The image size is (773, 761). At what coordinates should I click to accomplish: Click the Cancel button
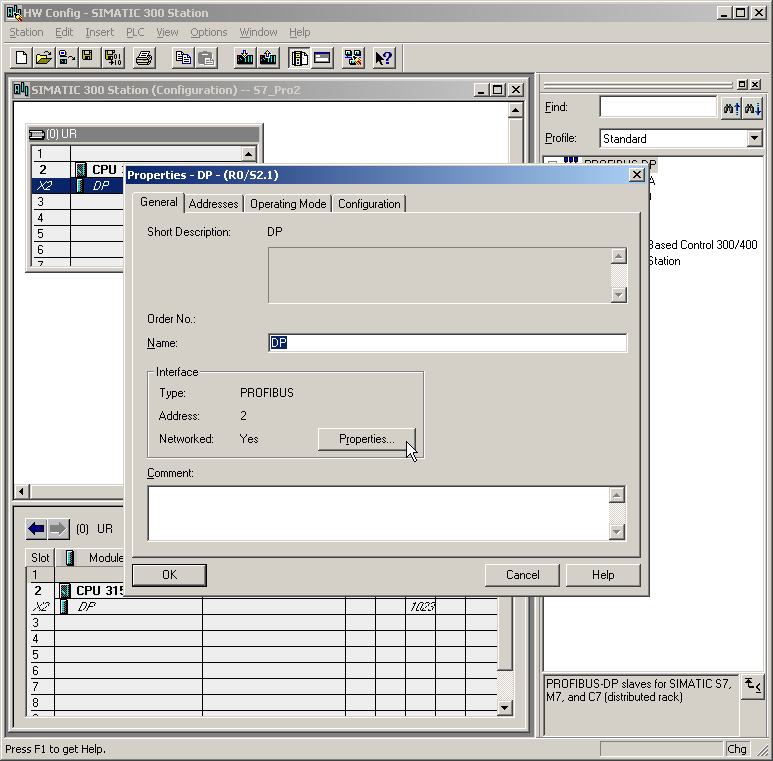pos(523,575)
